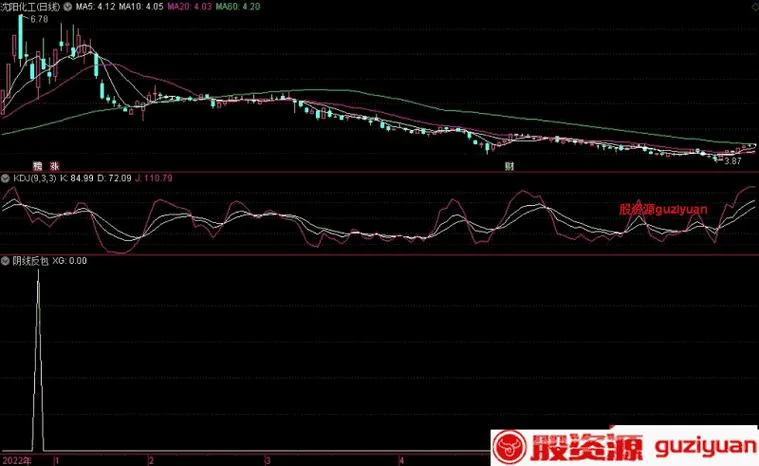Select the J: 110.79 value
The height and width of the screenshot is (466, 759).
[153, 179]
